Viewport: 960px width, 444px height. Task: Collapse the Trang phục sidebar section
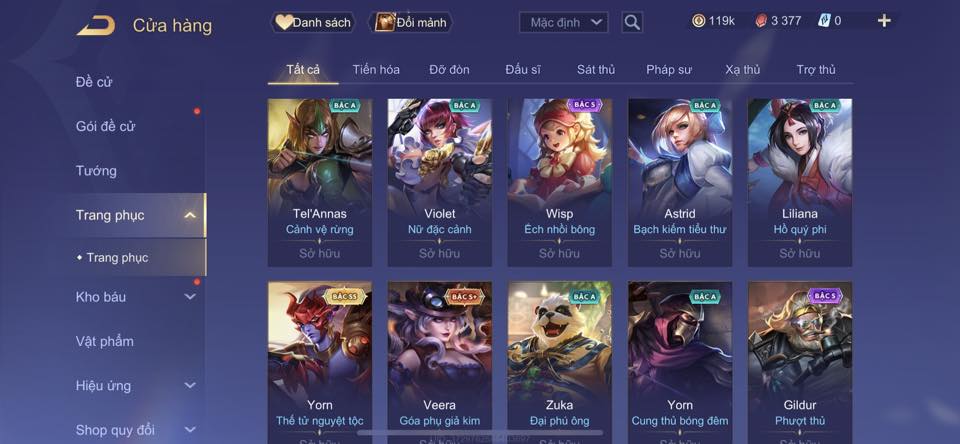[190, 215]
